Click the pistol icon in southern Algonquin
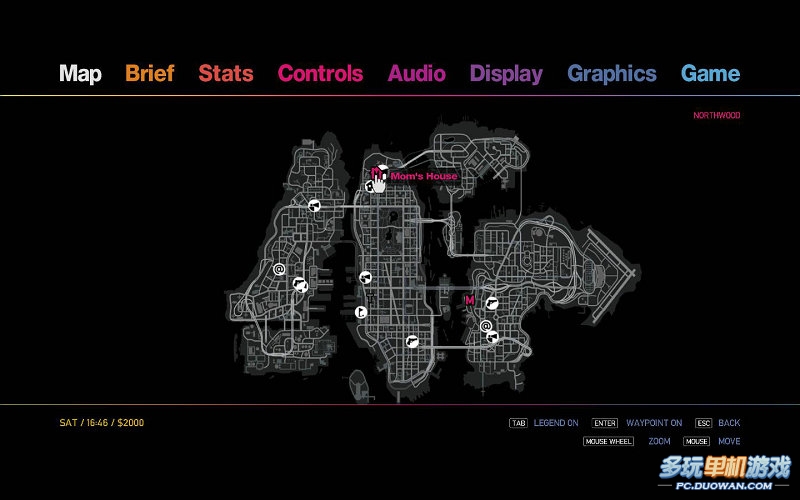This screenshot has width=800, height=500. pyautogui.click(x=411, y=341)
